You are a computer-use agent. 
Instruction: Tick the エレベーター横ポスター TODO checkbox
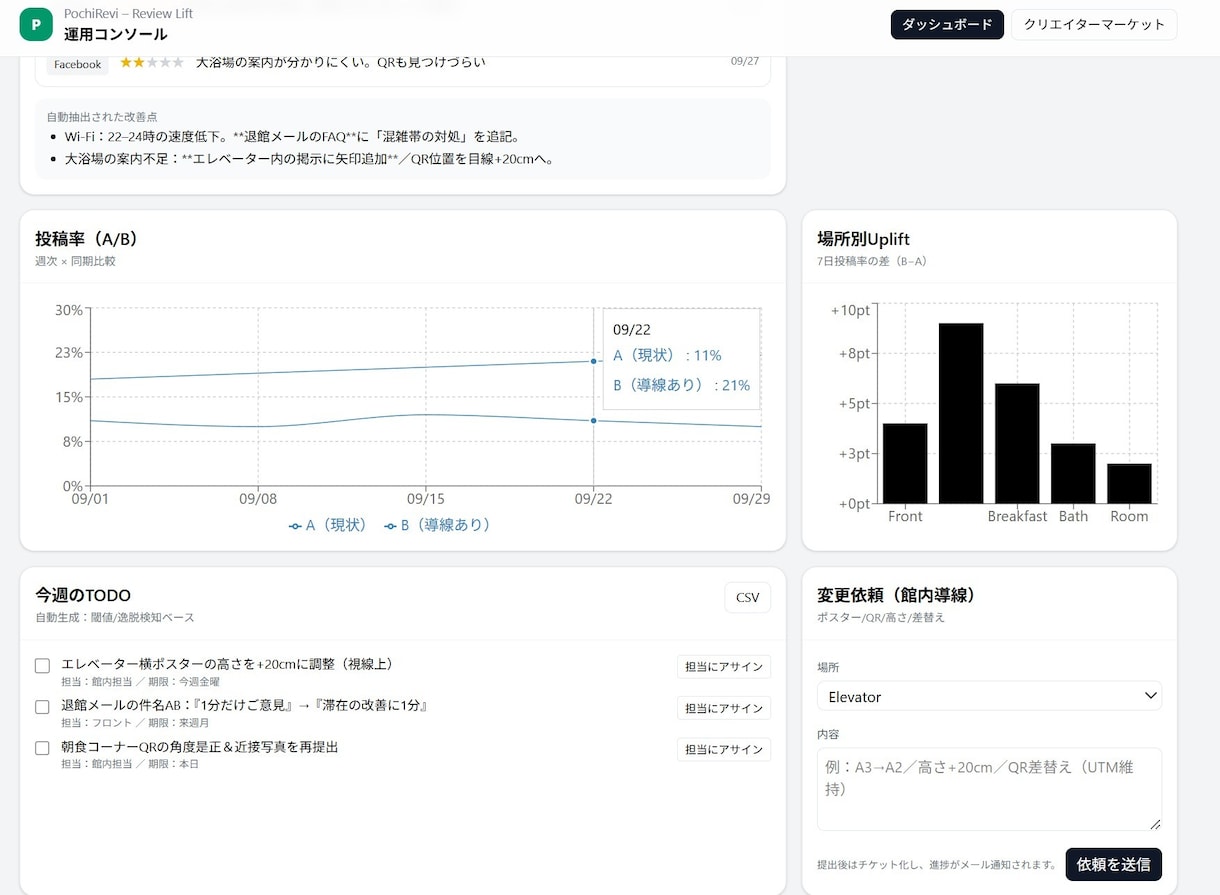(42, 666)
